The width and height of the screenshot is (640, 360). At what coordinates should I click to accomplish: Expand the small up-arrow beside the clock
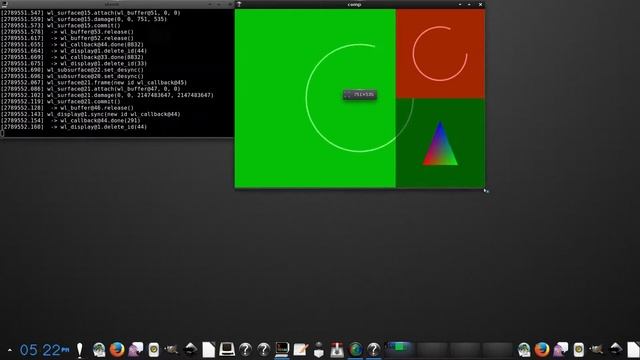tap(10, 350)
